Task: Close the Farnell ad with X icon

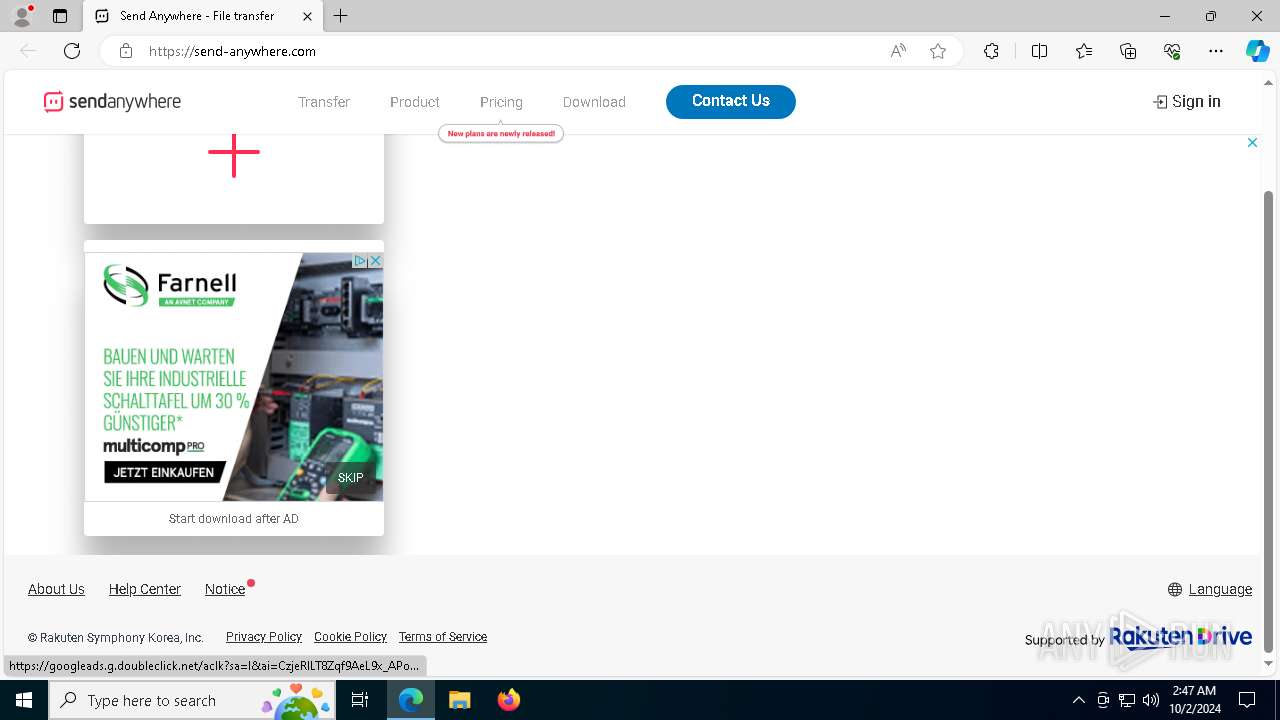Action: [376, 261]
